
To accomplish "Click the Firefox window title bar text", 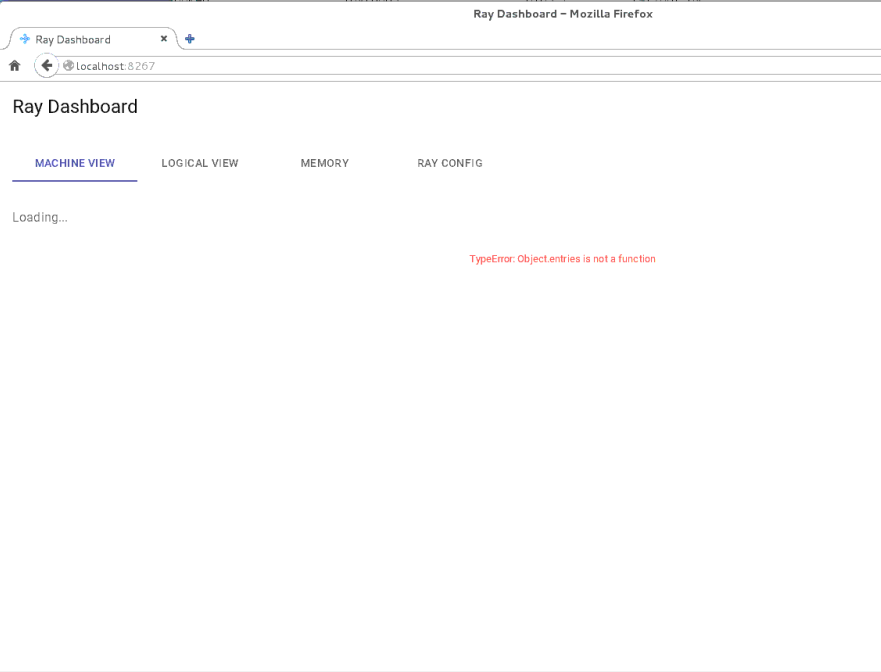I will (x=563, y=14).
